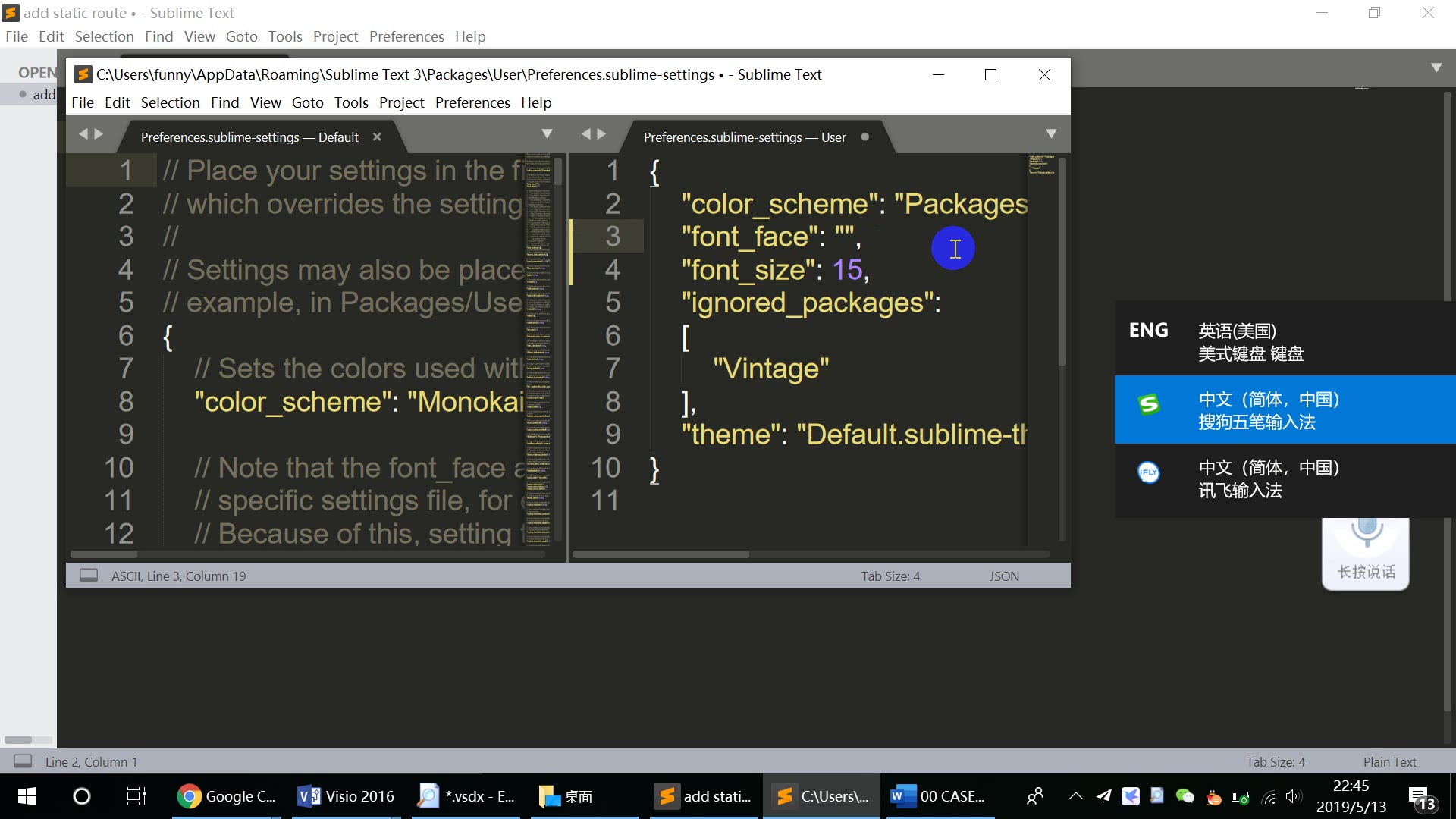Click the side bar toggle icon in Preferences status bar

(89, 576)
